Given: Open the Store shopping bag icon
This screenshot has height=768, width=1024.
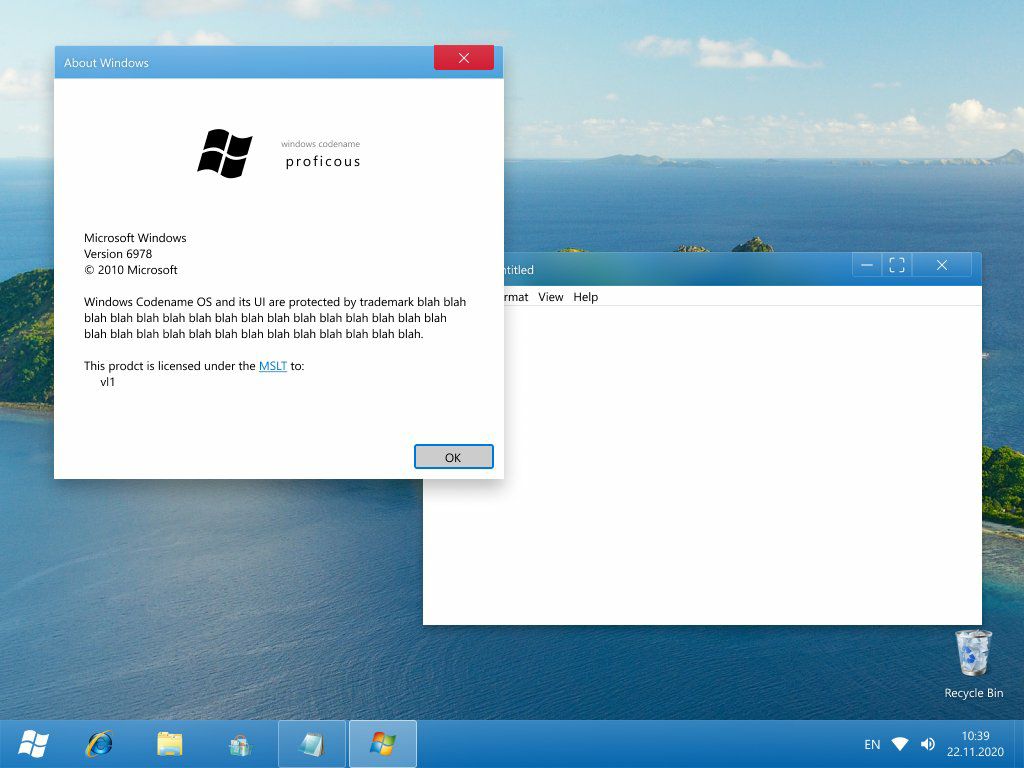Looking at the screenshot, I should tap(240, 745).
